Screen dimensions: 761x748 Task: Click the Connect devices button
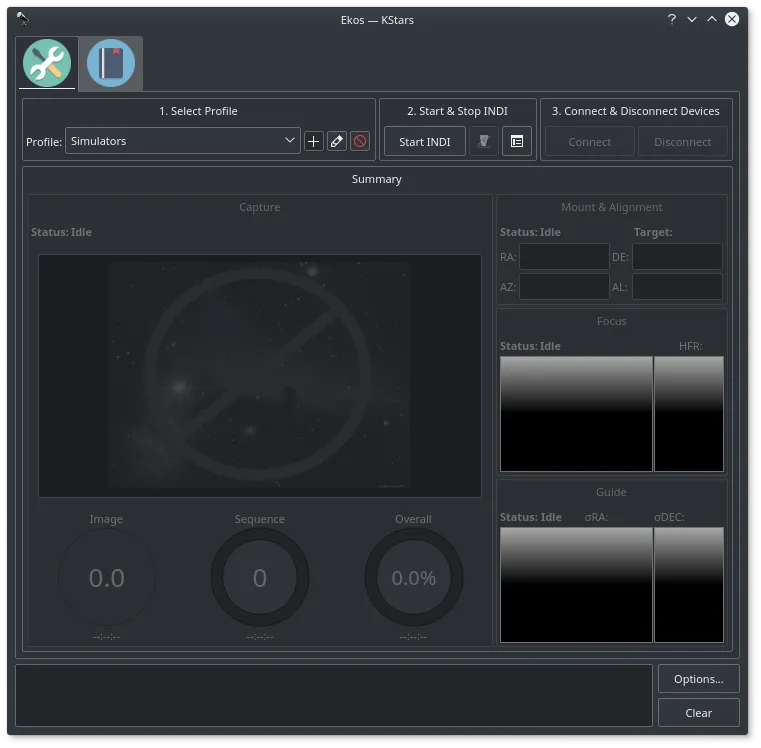589,141
